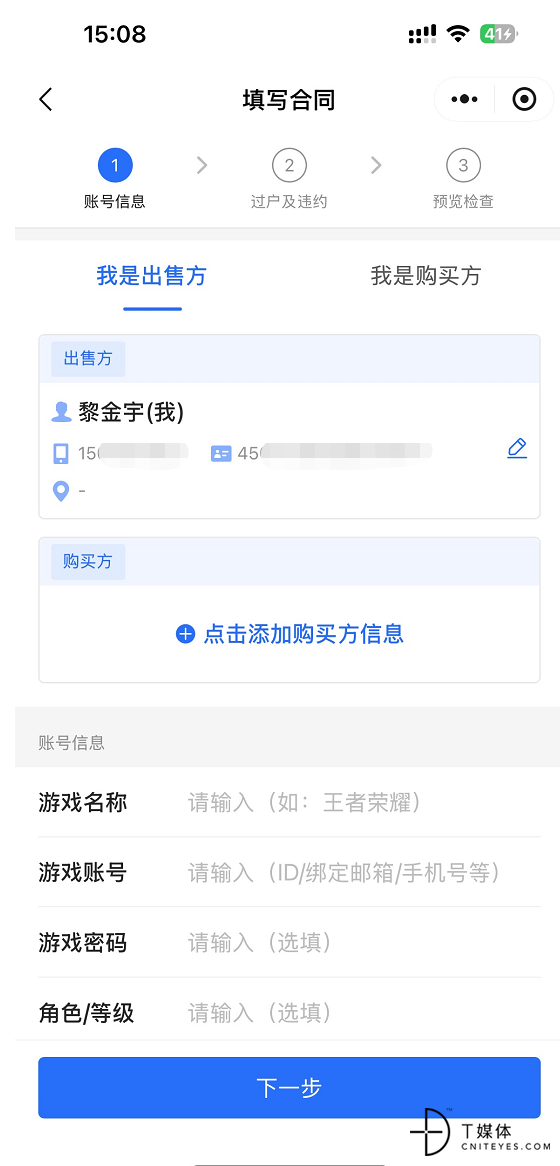
Task: Tap the seller phone icon
Action: [x=61, y=454]
